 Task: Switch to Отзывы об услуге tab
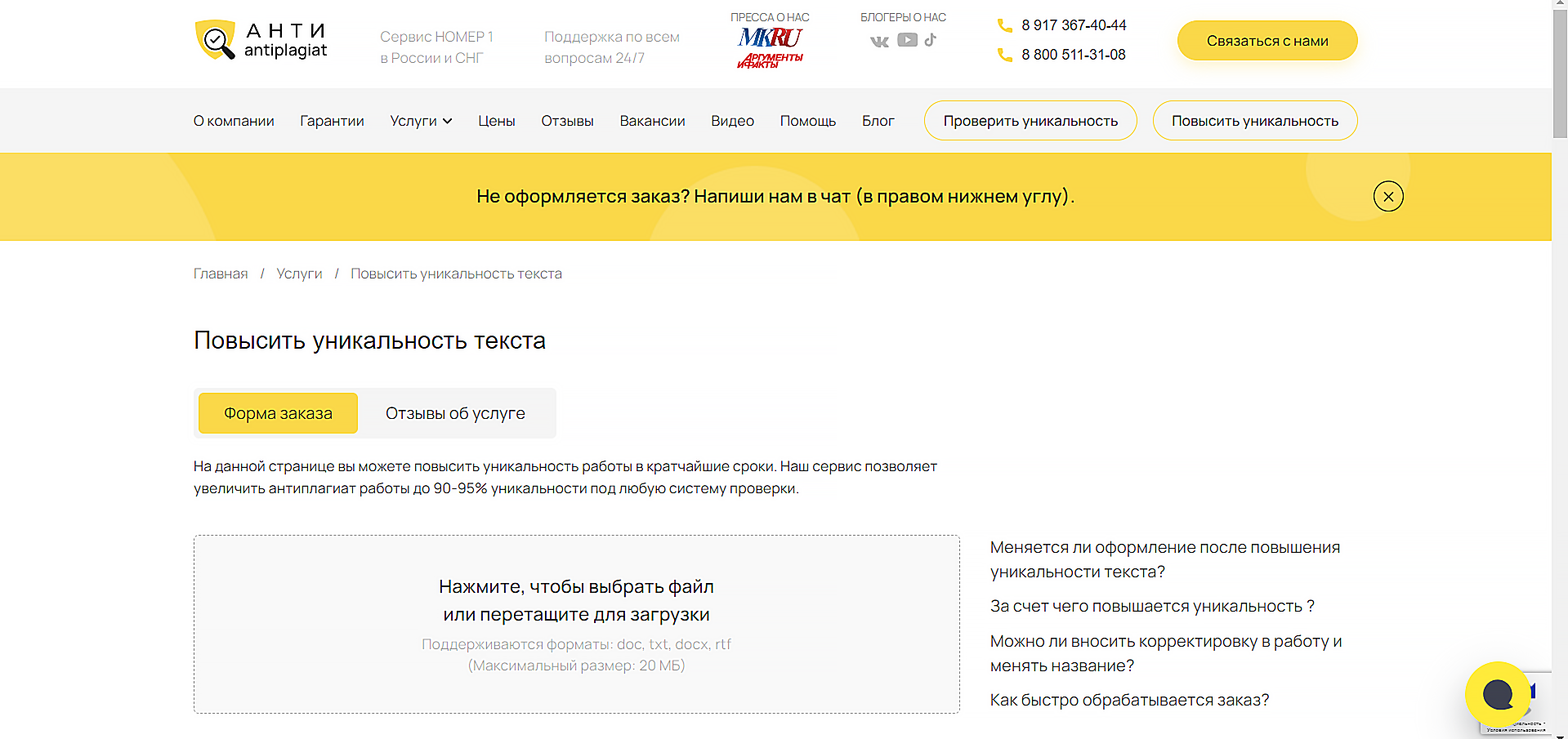point(455,413)
